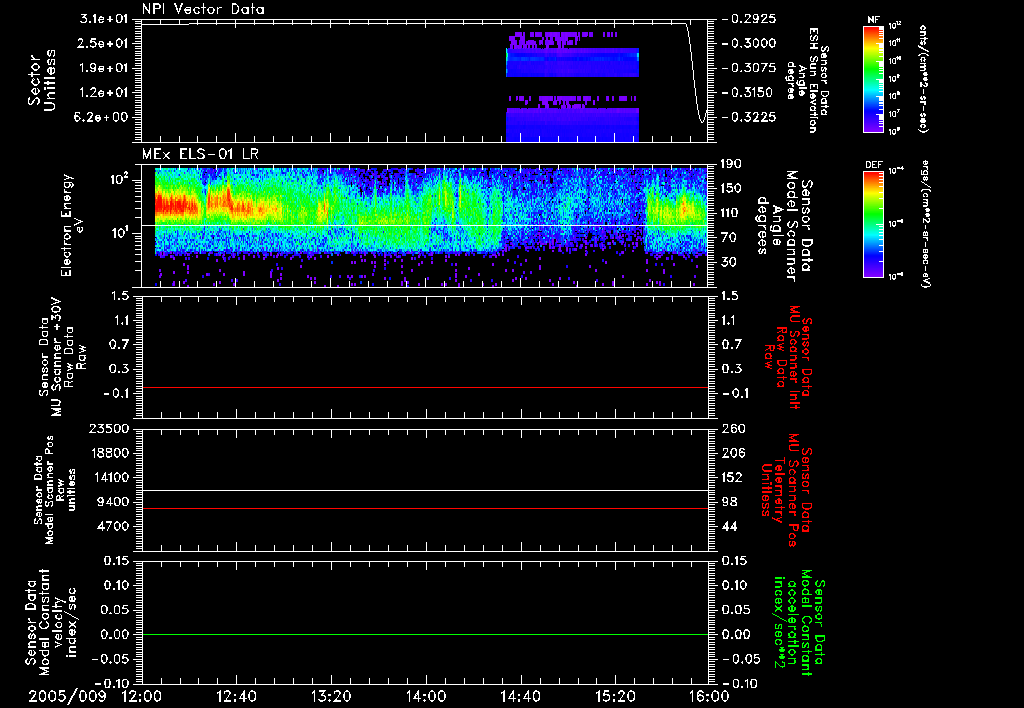This screenshot has height=708, width=1024.
Task: Click the red line in Scanner Pos plot
Action: [425, 508]
